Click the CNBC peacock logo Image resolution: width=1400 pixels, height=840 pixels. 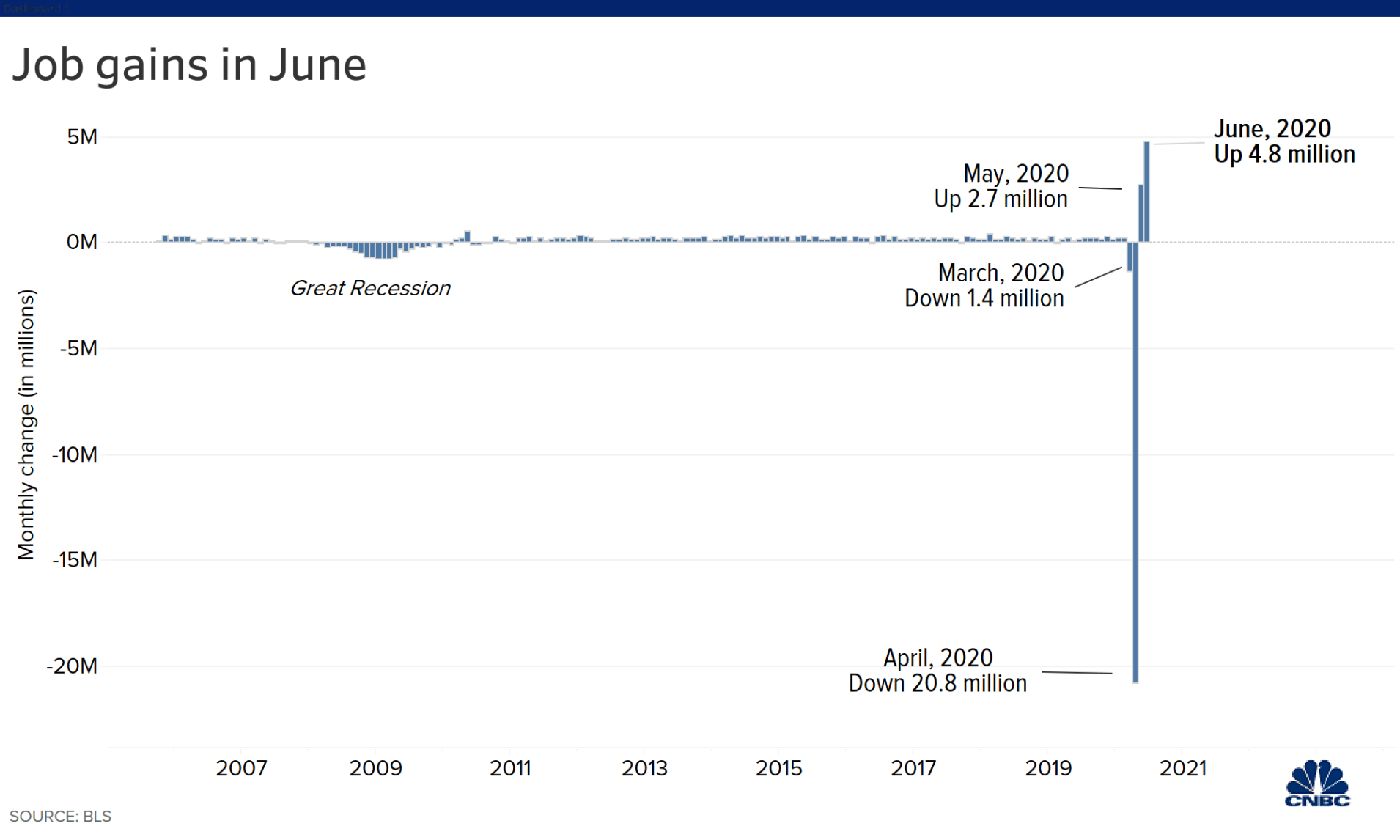1317,783
